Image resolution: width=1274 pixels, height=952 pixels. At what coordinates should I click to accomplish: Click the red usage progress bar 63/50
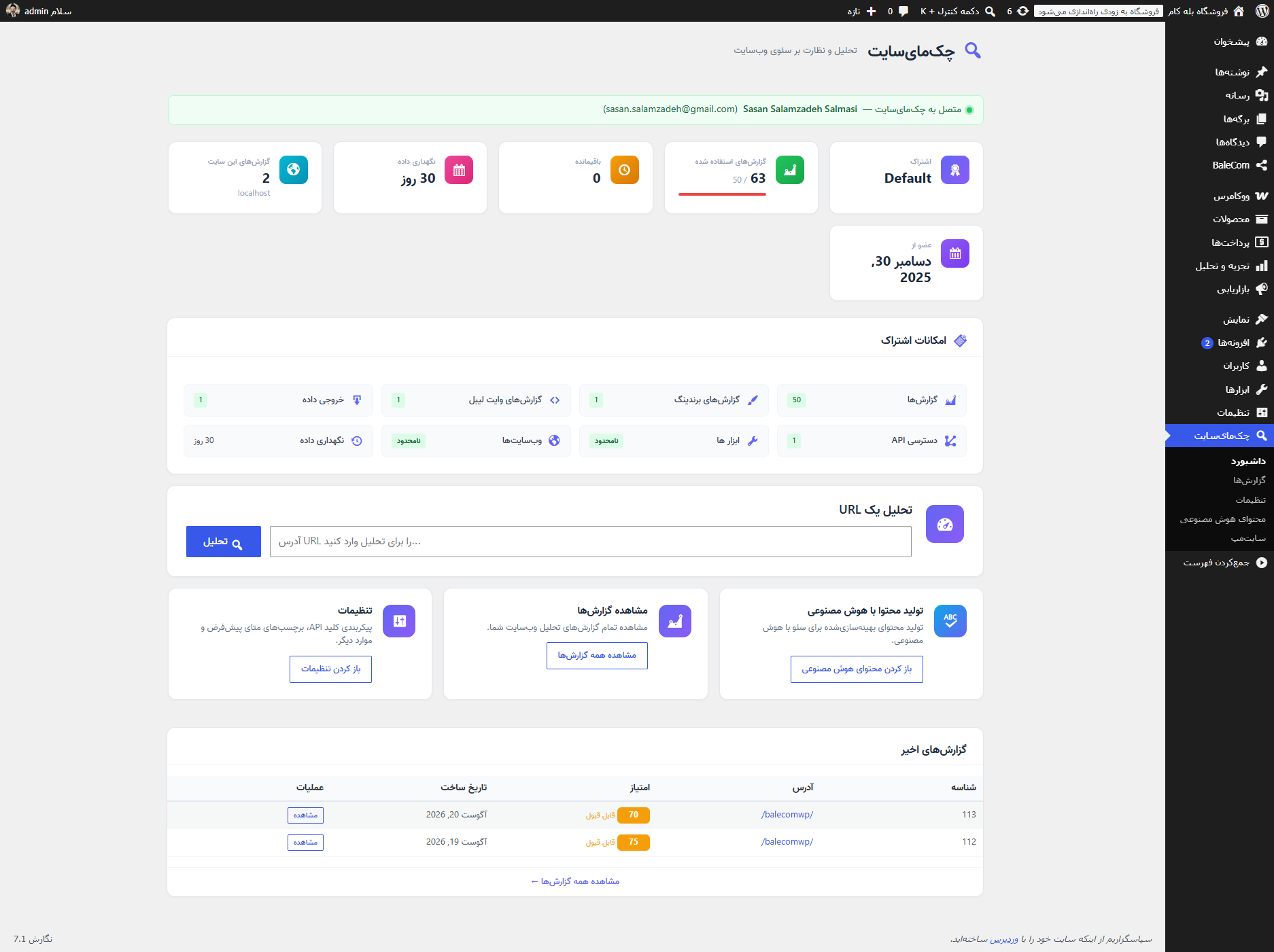722,194
